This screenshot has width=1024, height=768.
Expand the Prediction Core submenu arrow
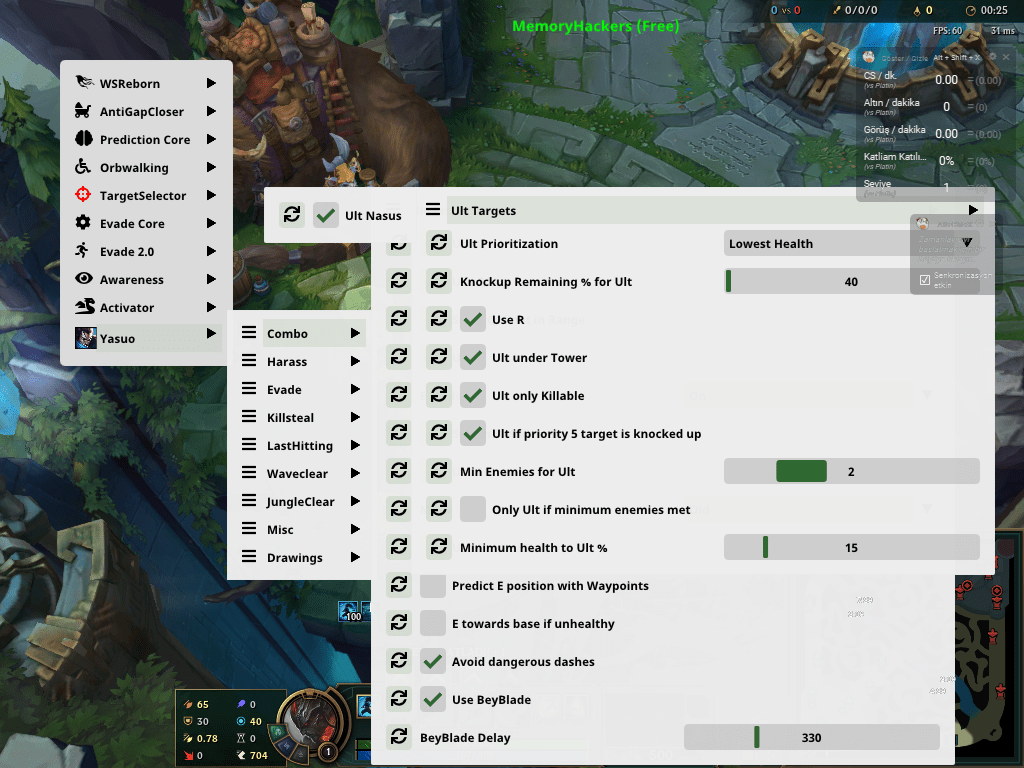211,139
